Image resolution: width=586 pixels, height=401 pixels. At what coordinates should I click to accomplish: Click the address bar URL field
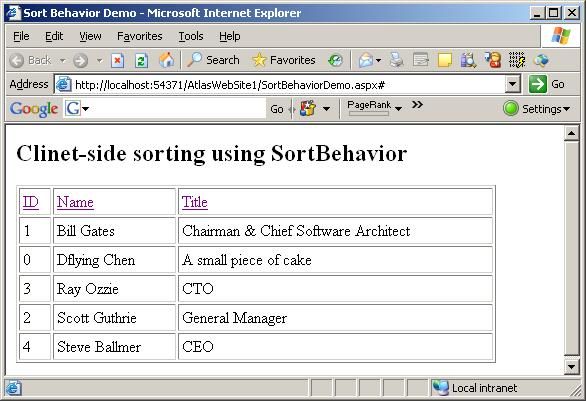click(x=288, y=85)
